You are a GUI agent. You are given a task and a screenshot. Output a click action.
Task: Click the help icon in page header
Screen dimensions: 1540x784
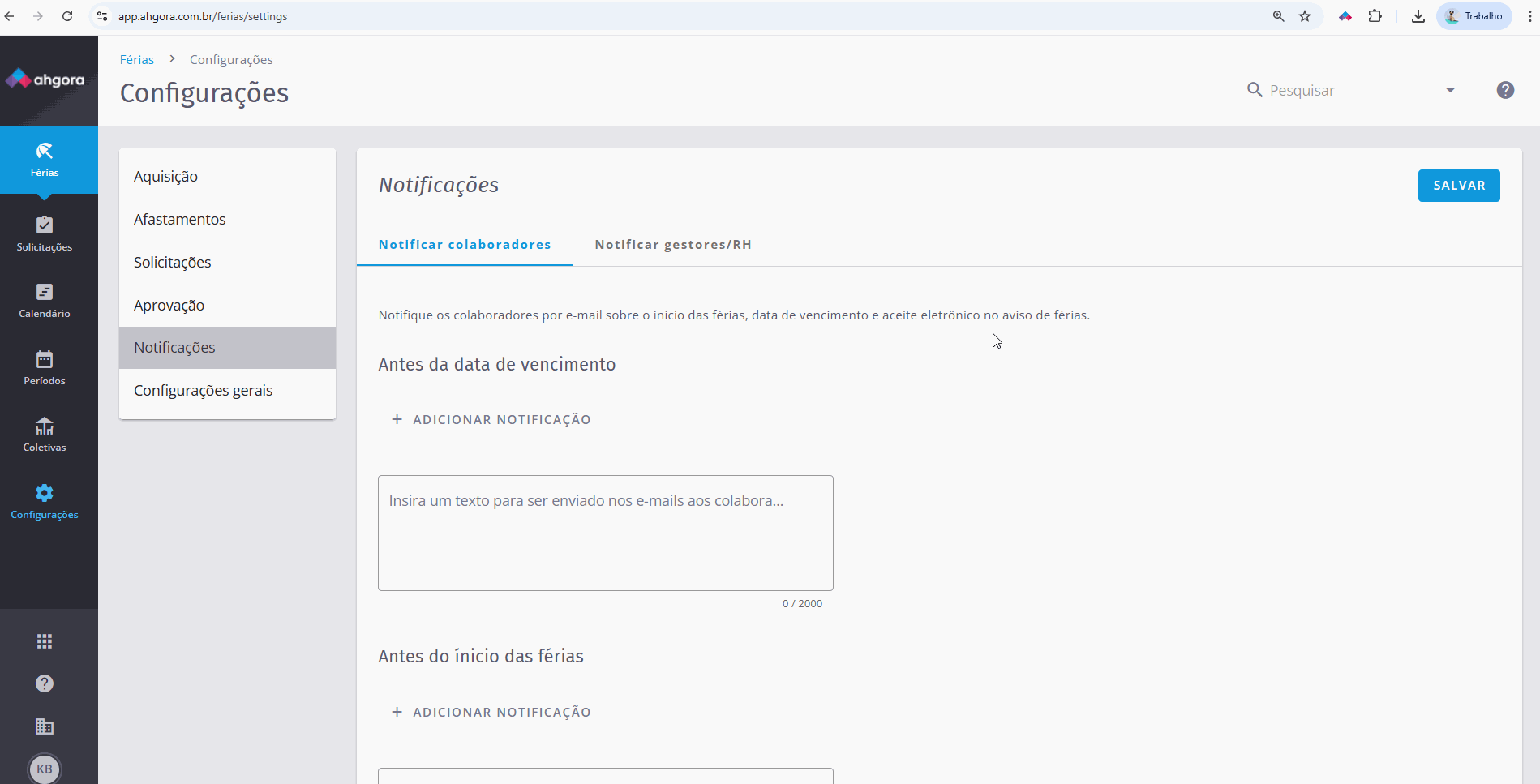pyautogui.click(x=1505, y=90)
